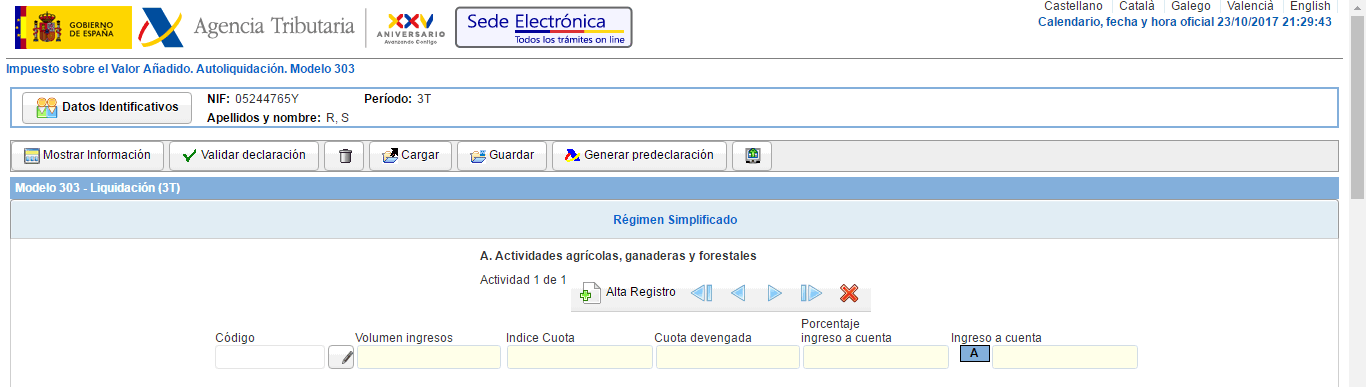Screen dimensions: 1366x387
Task: Focus the Código input field
Action: click(270, 357)
